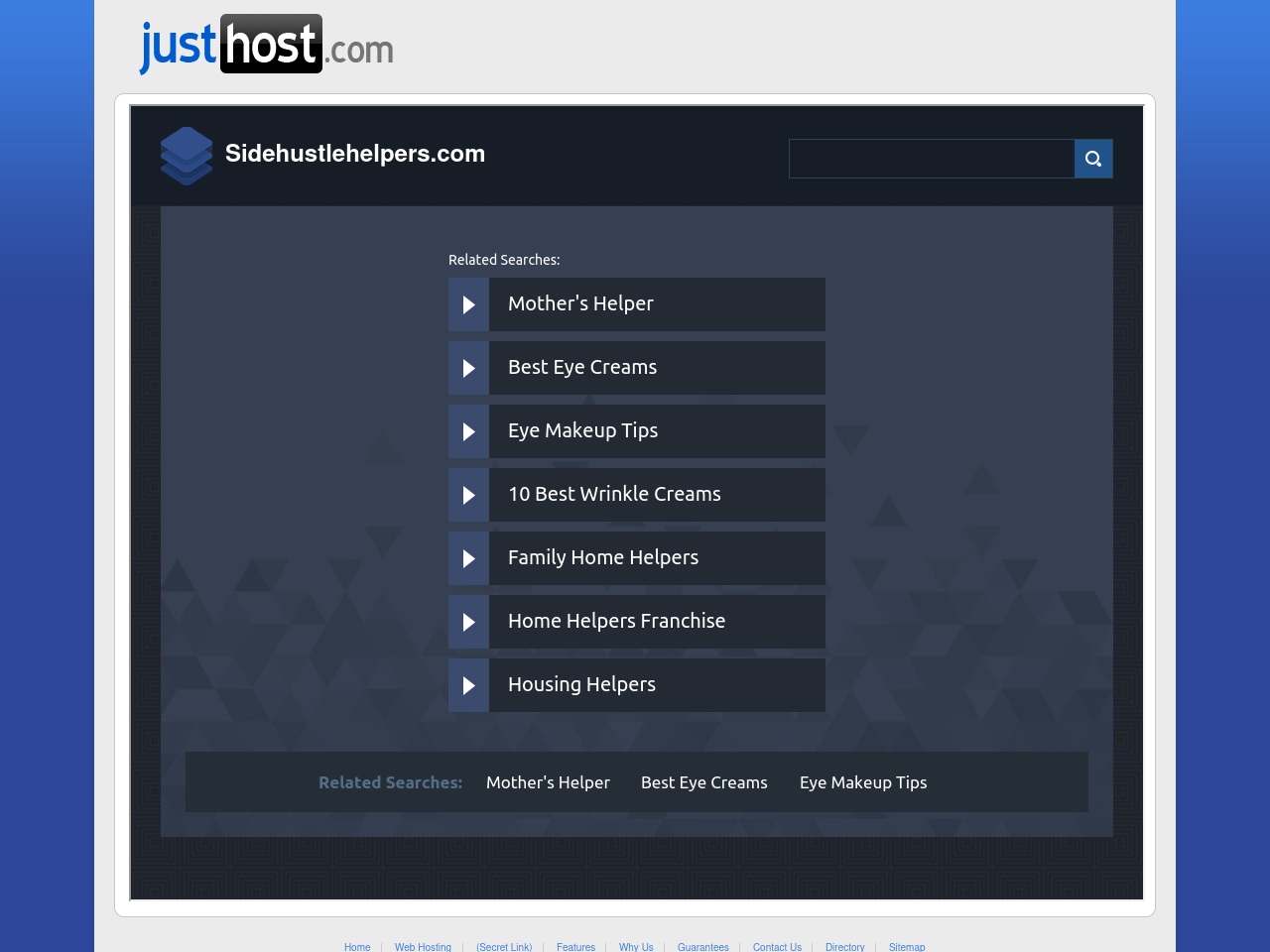
Task: Open the Sidehustlehelpers.com title link
Action: coord(355,154)
